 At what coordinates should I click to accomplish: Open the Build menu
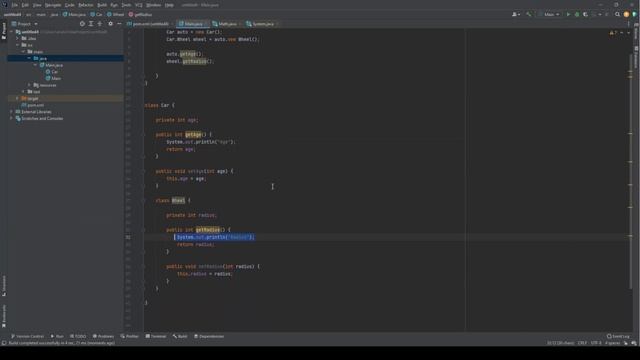pyautogui.click(x=102, y=5)
